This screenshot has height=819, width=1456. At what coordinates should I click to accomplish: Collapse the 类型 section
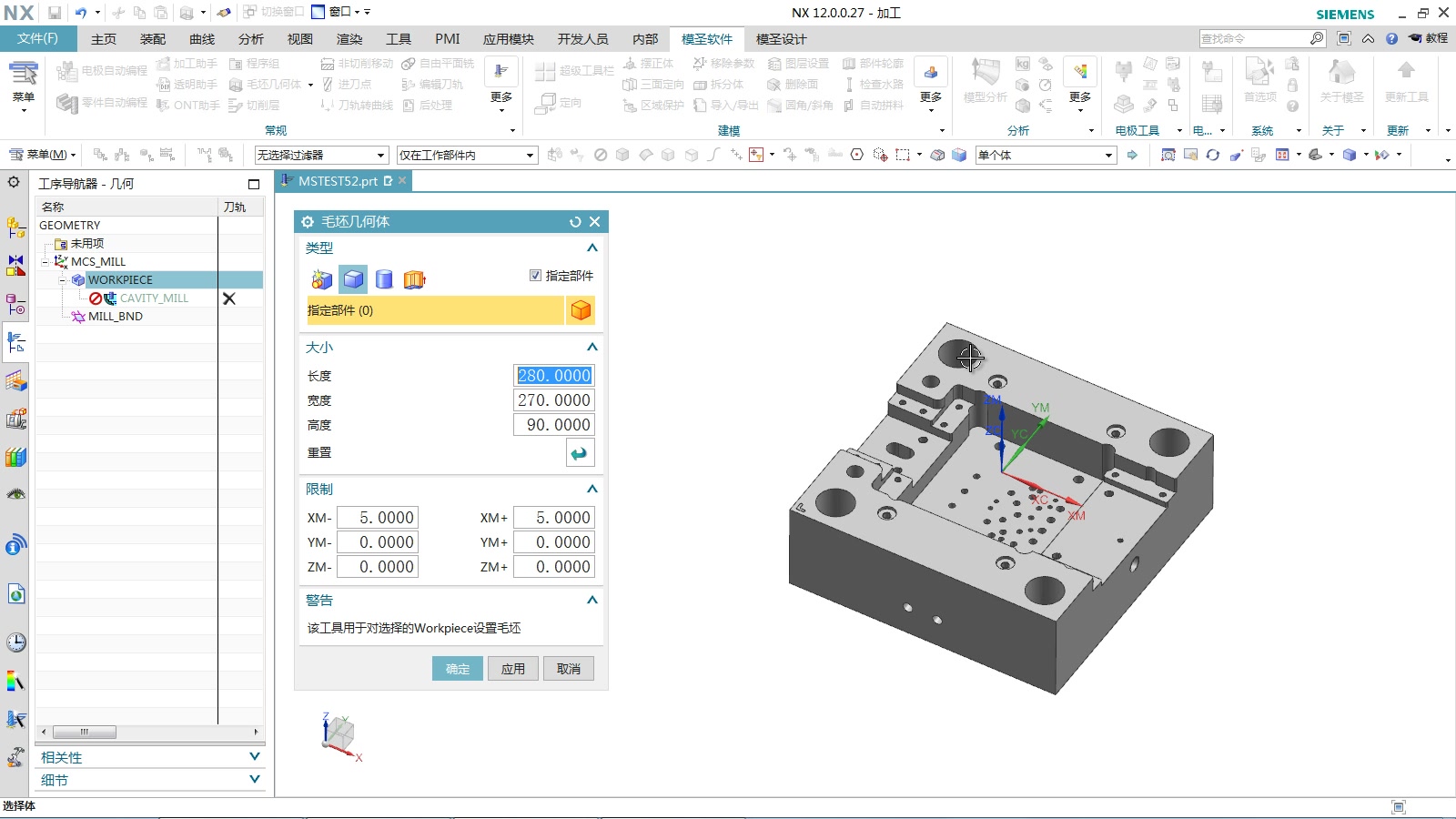[x=592, y=248]
